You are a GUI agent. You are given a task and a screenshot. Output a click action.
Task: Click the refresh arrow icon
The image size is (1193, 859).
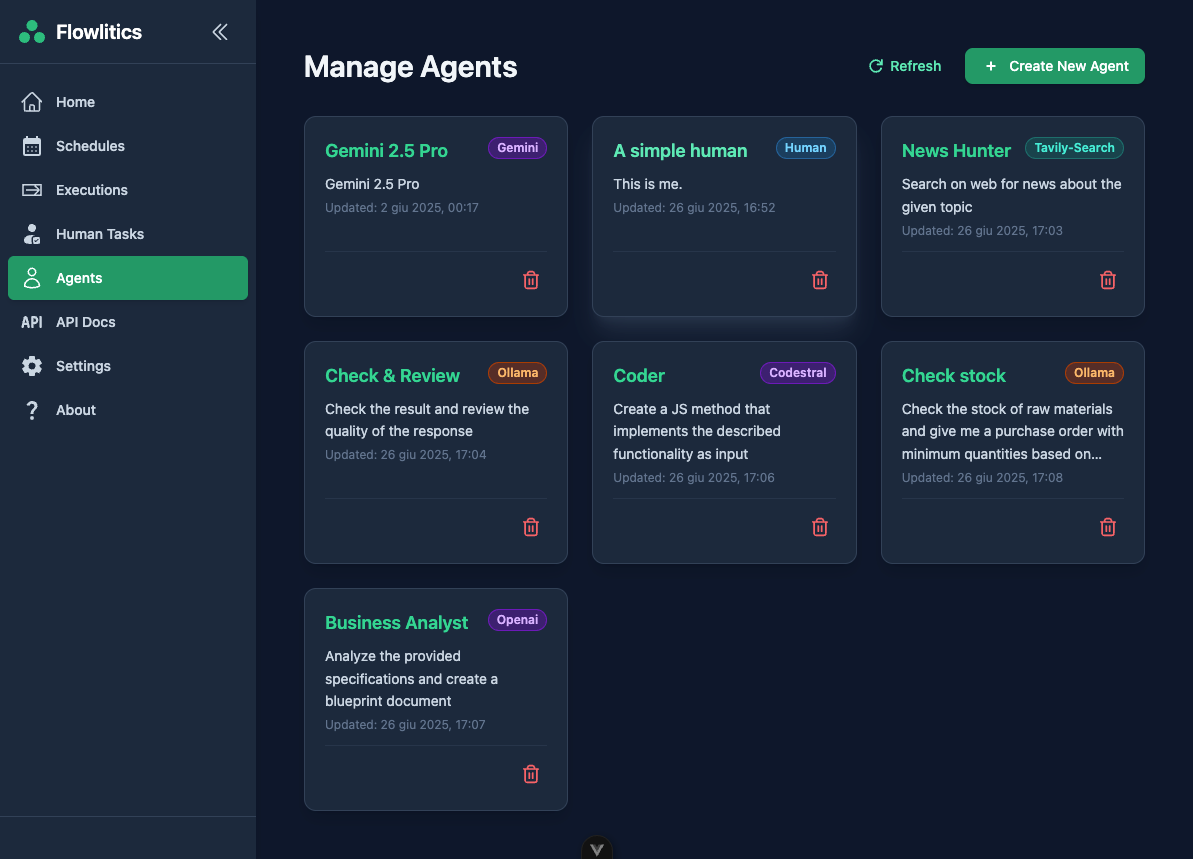click(876, 66)
